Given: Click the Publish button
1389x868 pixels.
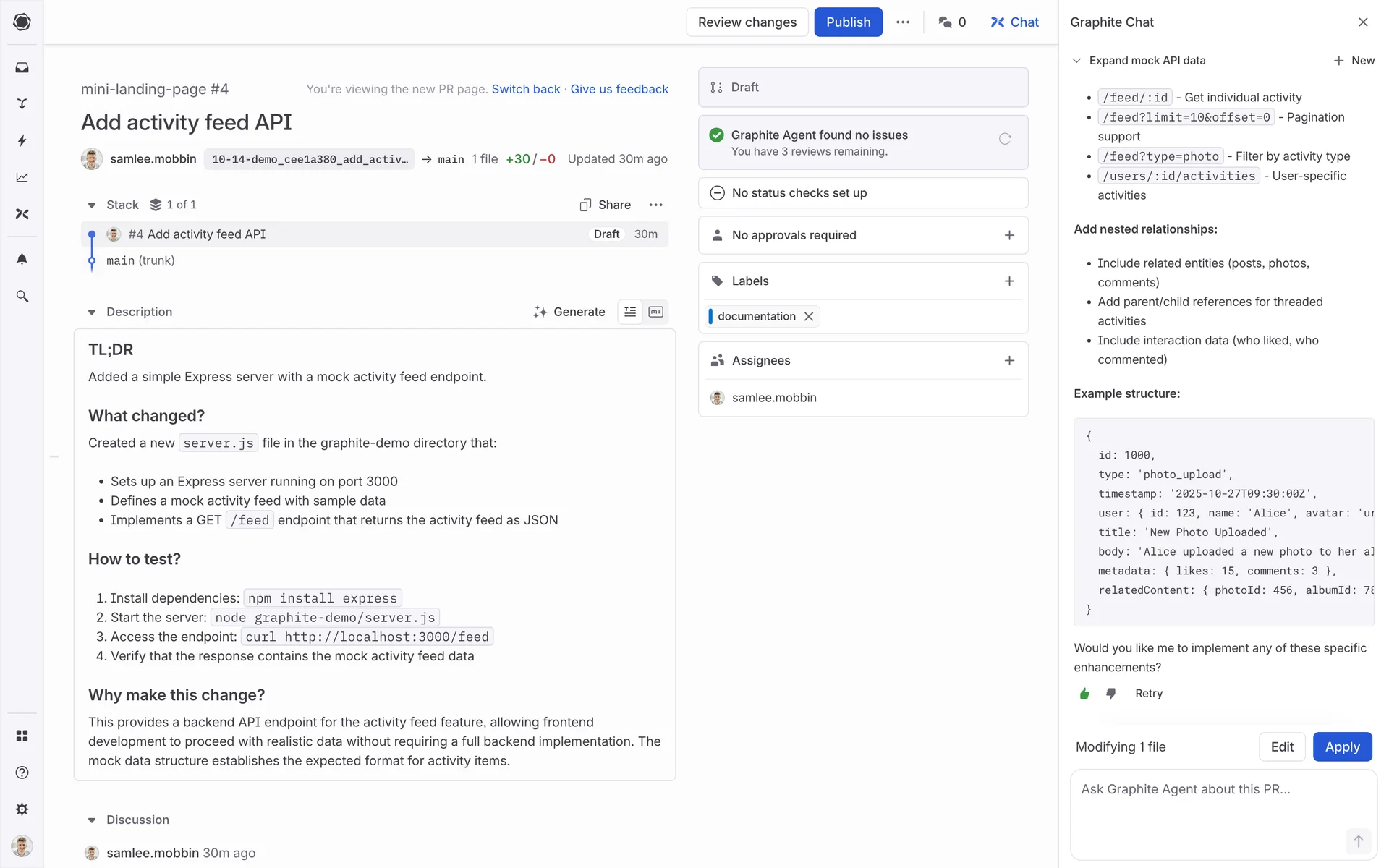Looking at the screenshot, I should (x=848, y=22).
